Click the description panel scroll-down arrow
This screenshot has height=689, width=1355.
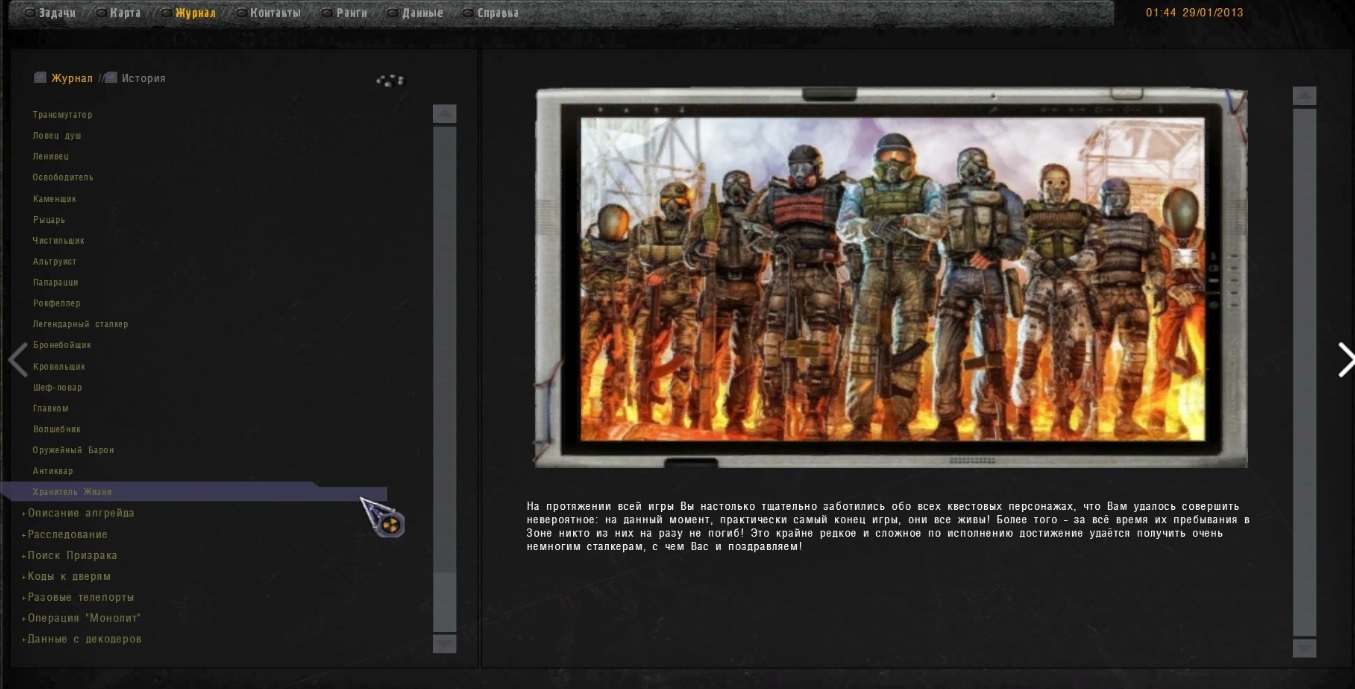click(x=1304, y=648)
